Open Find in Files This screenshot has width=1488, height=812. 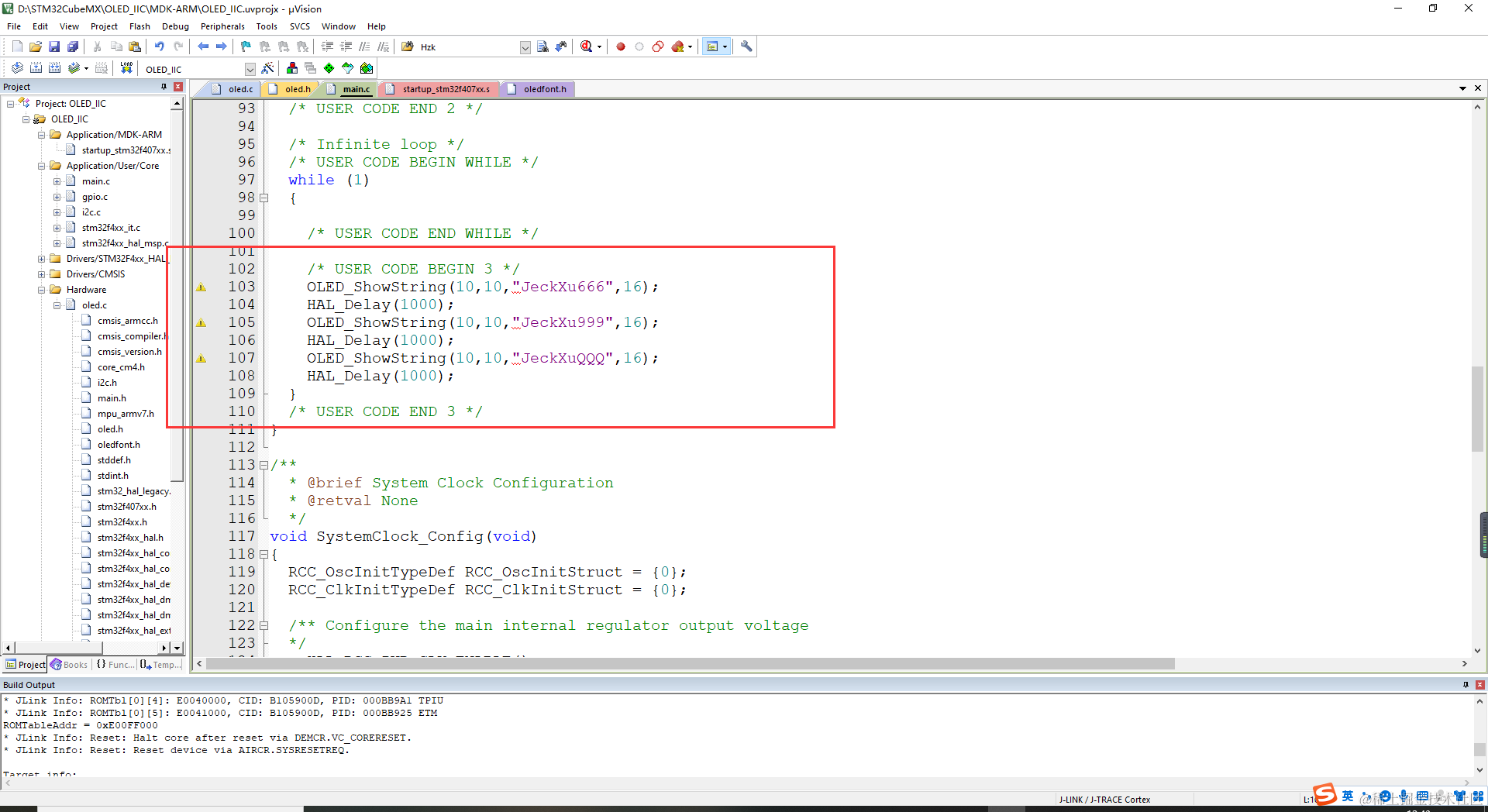click(408, 46)
